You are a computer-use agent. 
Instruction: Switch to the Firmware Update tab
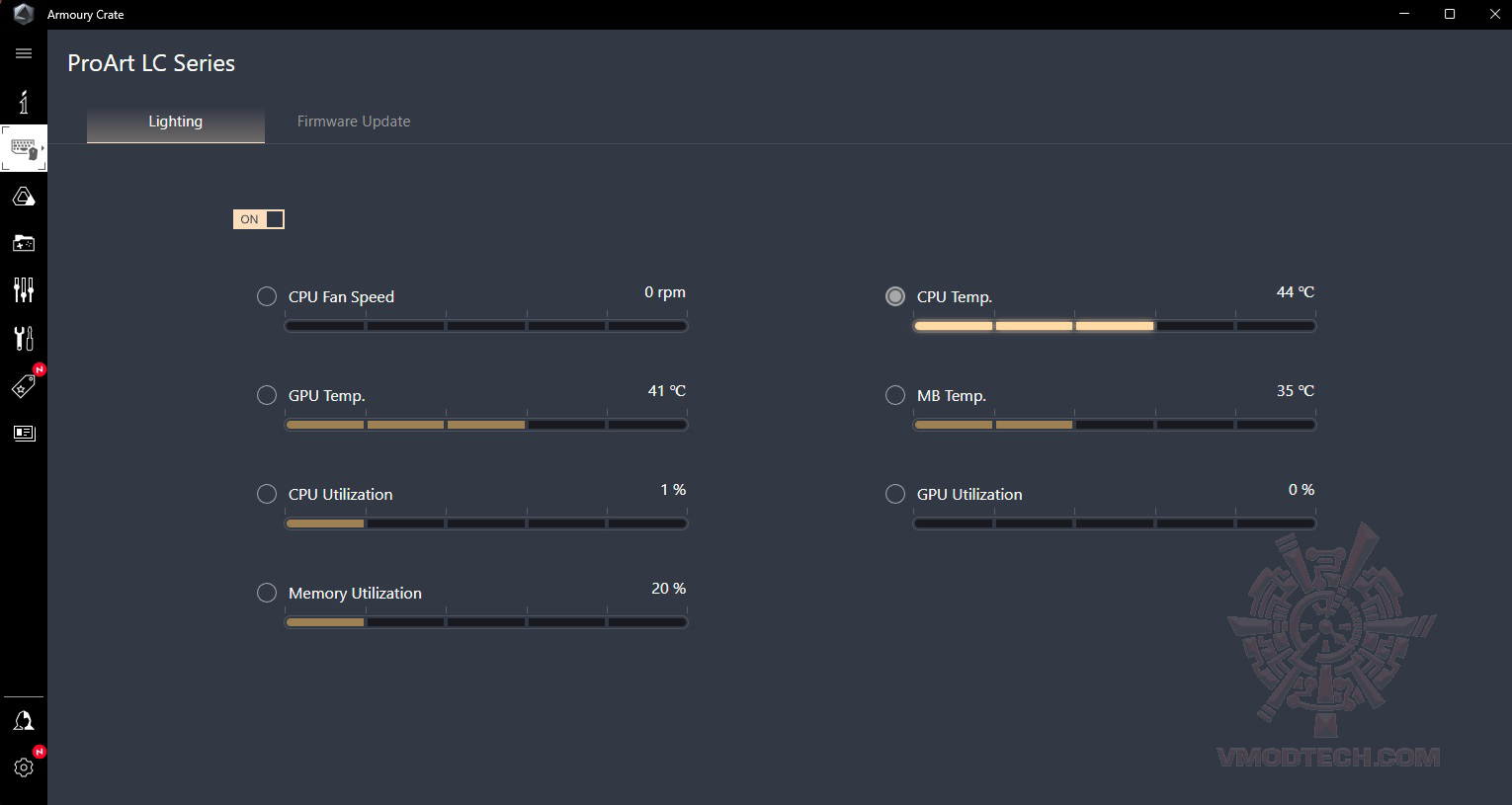(x=354, y=121)
